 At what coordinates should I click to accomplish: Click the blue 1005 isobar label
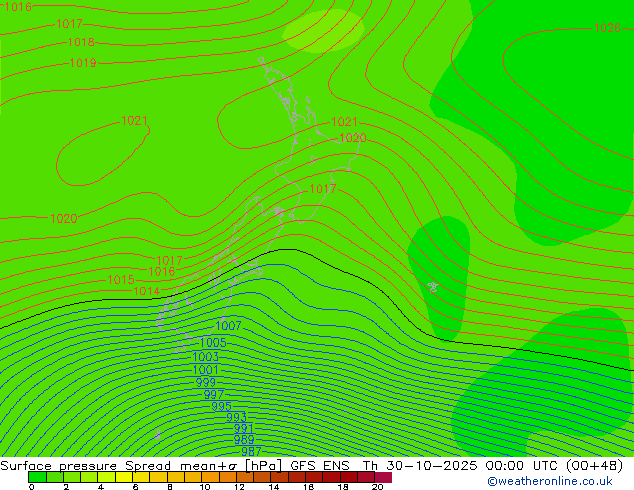[213, 343]
